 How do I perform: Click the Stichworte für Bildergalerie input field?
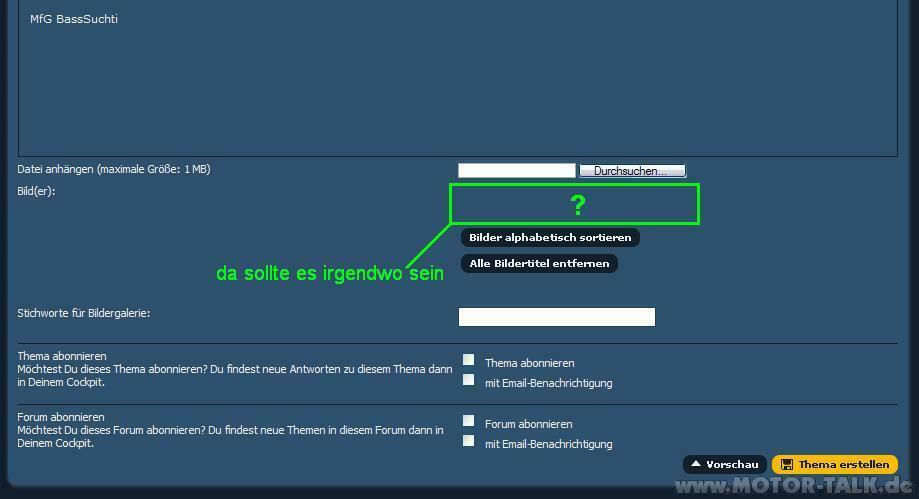click(556, 317)
